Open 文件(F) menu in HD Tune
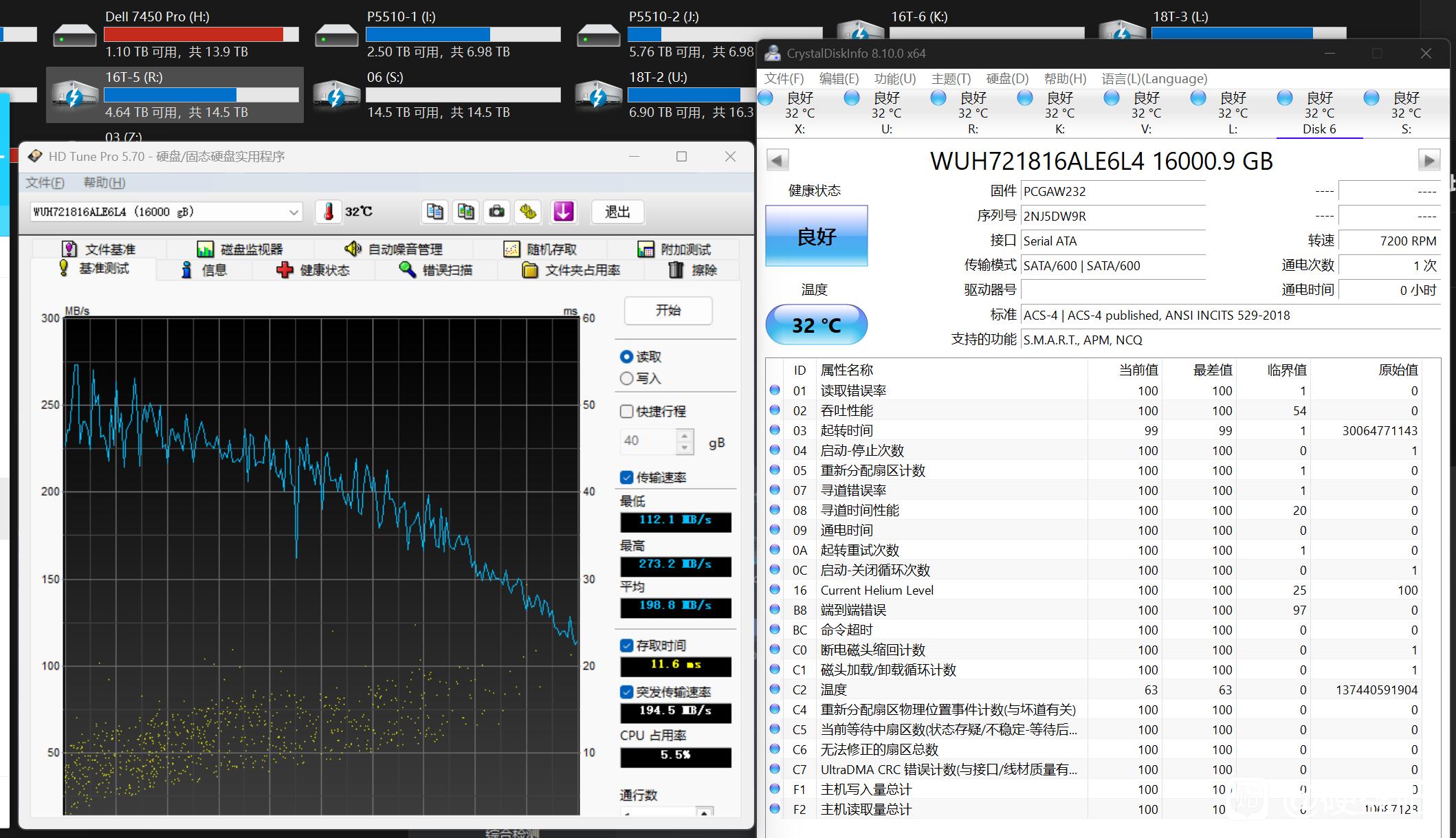 [45, 183]
